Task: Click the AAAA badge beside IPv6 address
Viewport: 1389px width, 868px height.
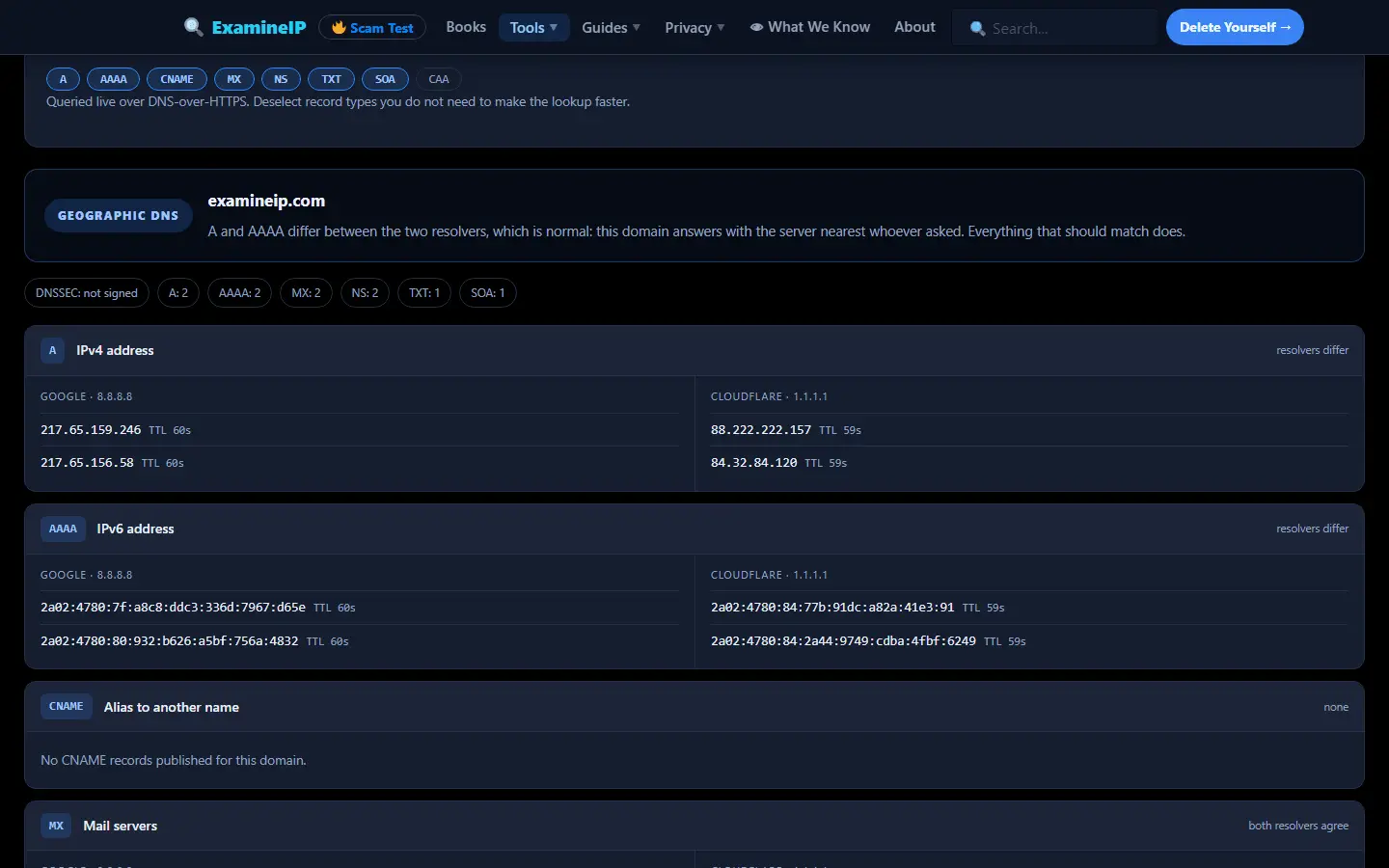Action: [x=63, y=529]
